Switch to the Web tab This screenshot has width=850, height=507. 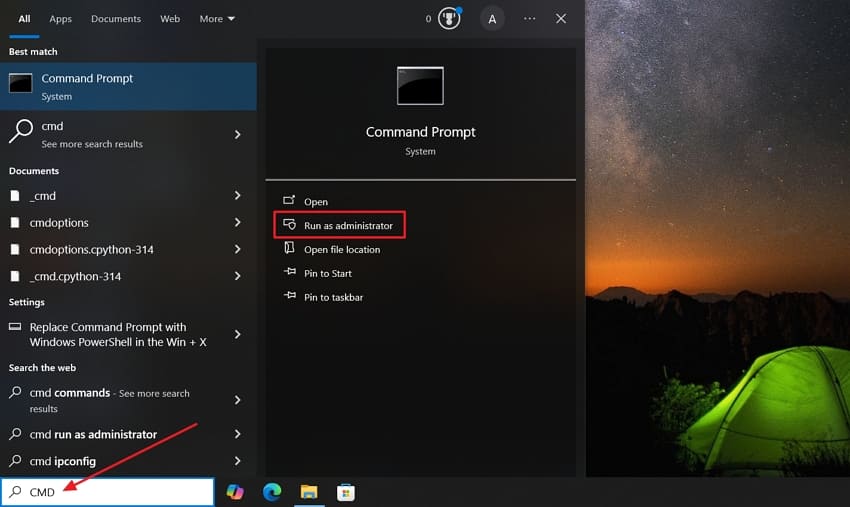coord(170,19)
